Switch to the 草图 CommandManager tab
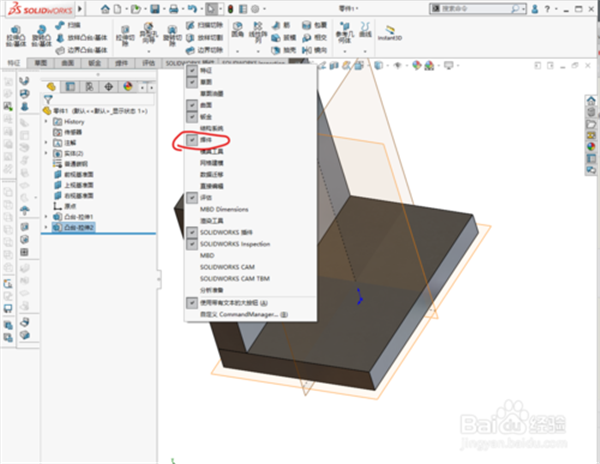 (41, 61)
